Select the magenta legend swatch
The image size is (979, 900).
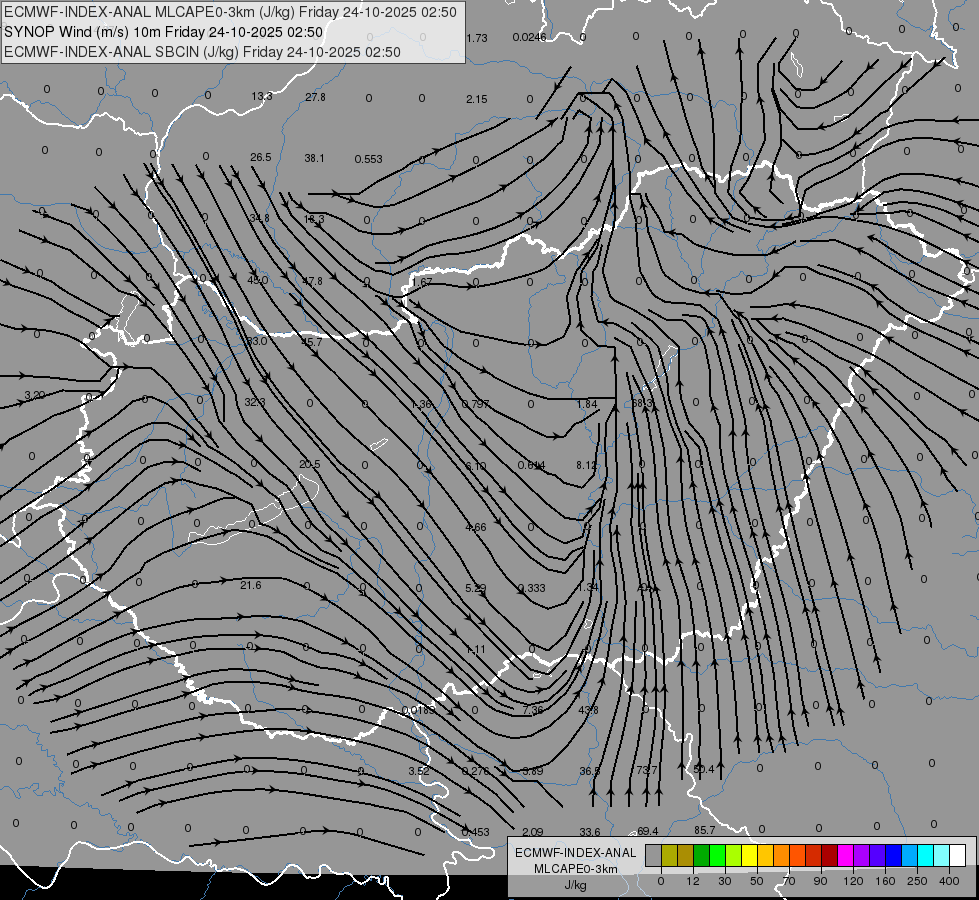(845, 855)
